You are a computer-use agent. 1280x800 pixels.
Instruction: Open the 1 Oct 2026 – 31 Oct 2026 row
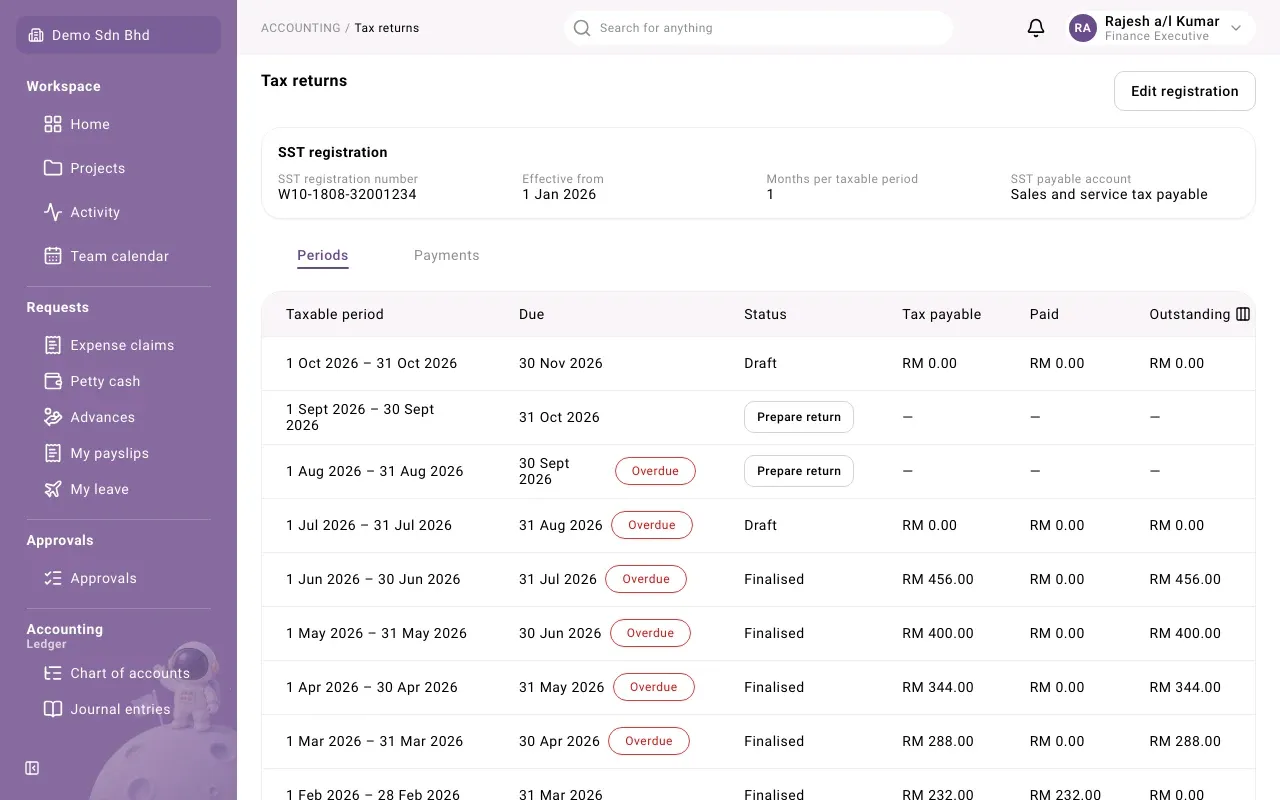[758, 363]
